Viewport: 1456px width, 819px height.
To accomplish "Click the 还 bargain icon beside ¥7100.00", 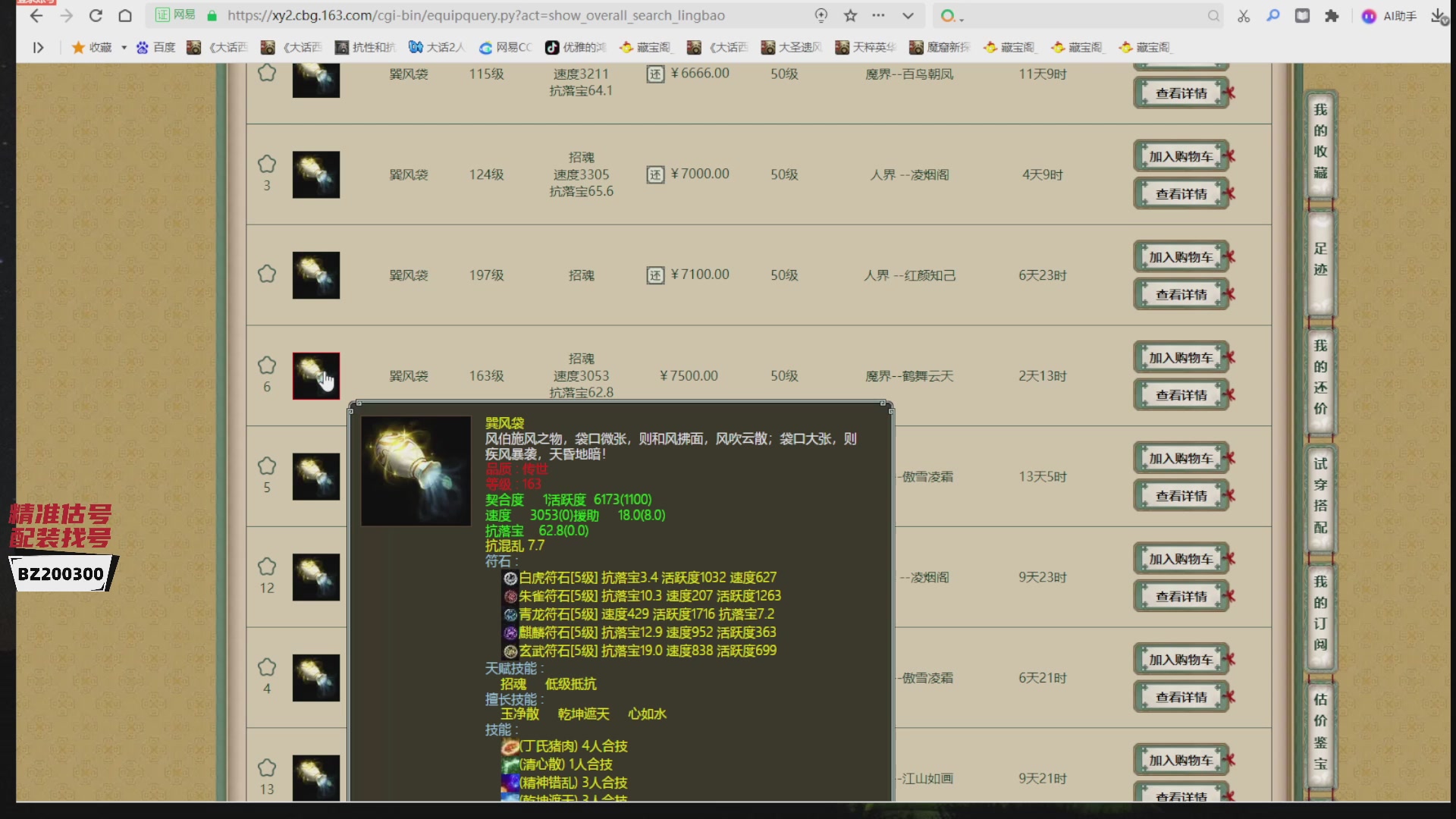I will click(655, 275).
